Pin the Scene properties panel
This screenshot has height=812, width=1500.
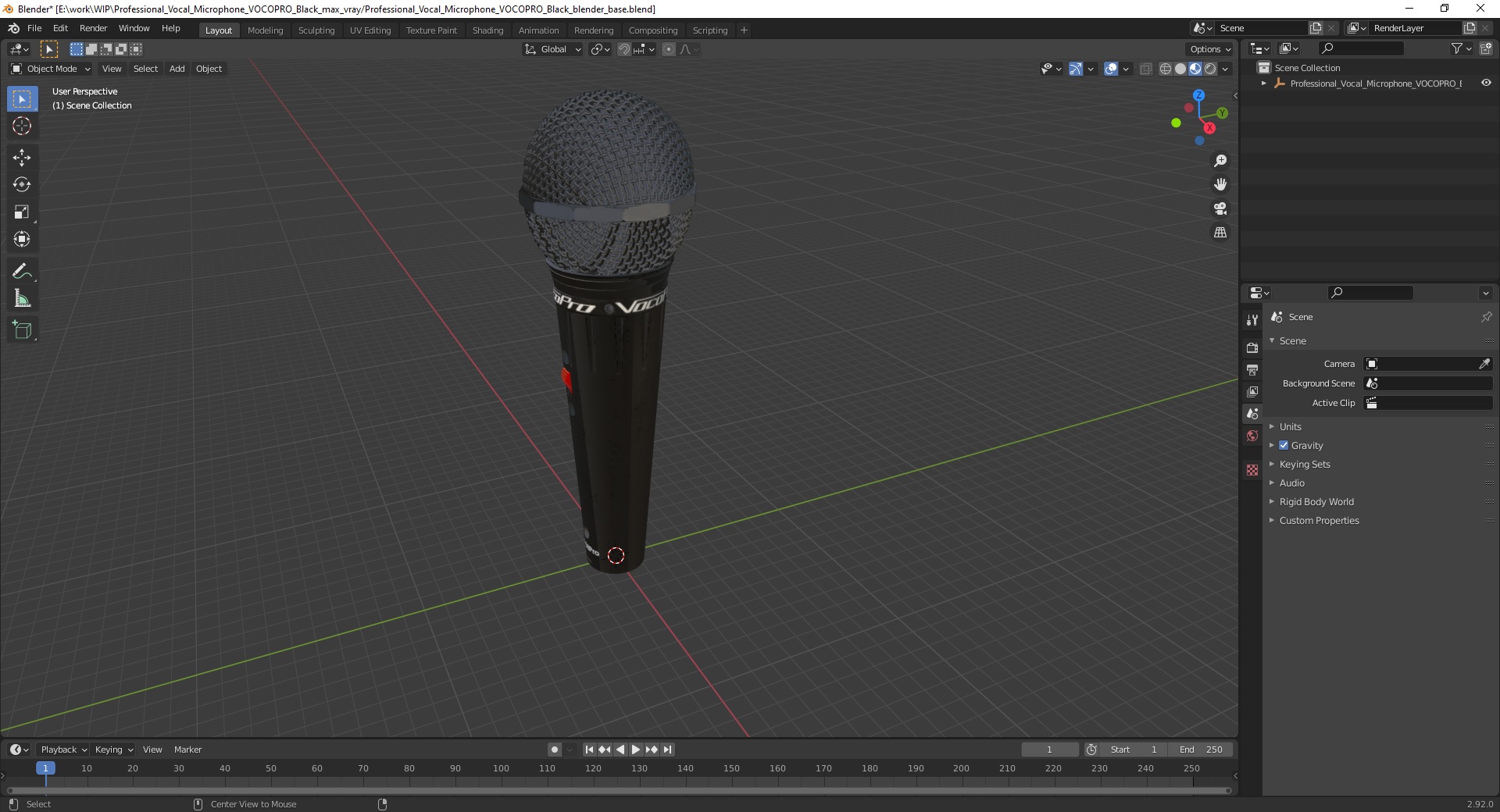point(1486,317)
